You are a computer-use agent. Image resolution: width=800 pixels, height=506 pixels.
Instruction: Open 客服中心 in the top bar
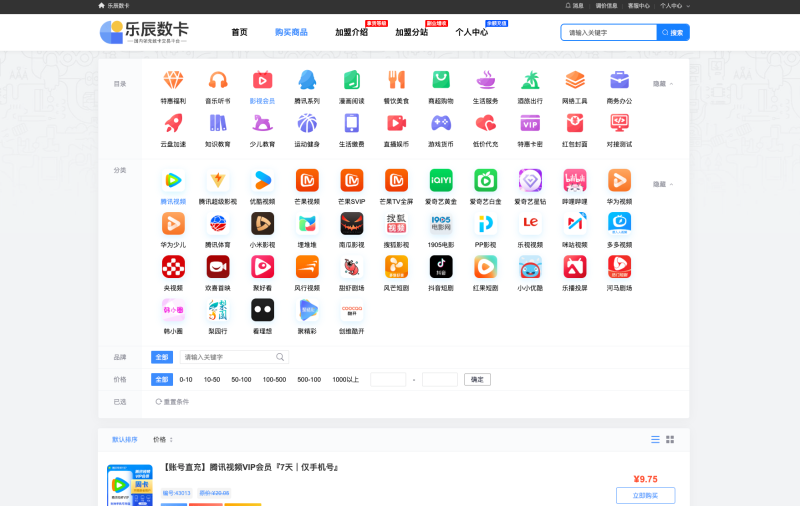(x=639, y=6)
